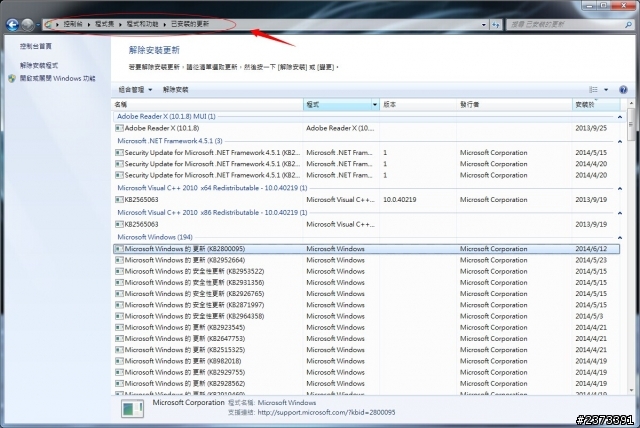This screenshot has width=640, height=428.
Task: Click the icon of security update KB2926765
Action: click(x=119, y=294)
